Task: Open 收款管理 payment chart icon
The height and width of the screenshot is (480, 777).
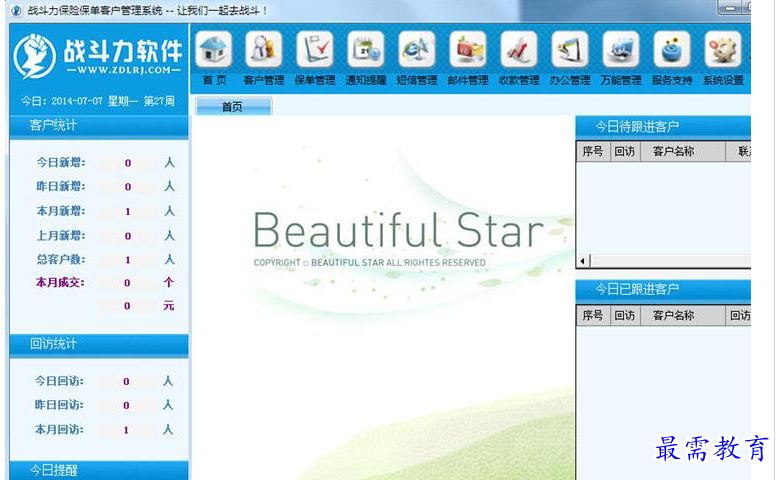Action: (519, 49)
